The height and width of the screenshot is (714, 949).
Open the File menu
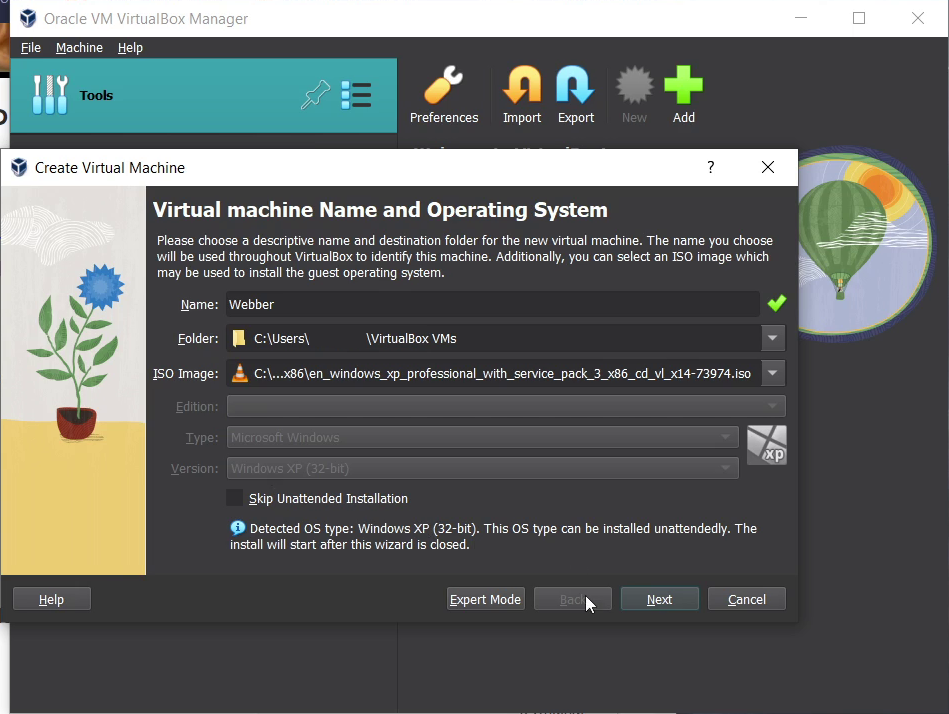tap(31, 48)
